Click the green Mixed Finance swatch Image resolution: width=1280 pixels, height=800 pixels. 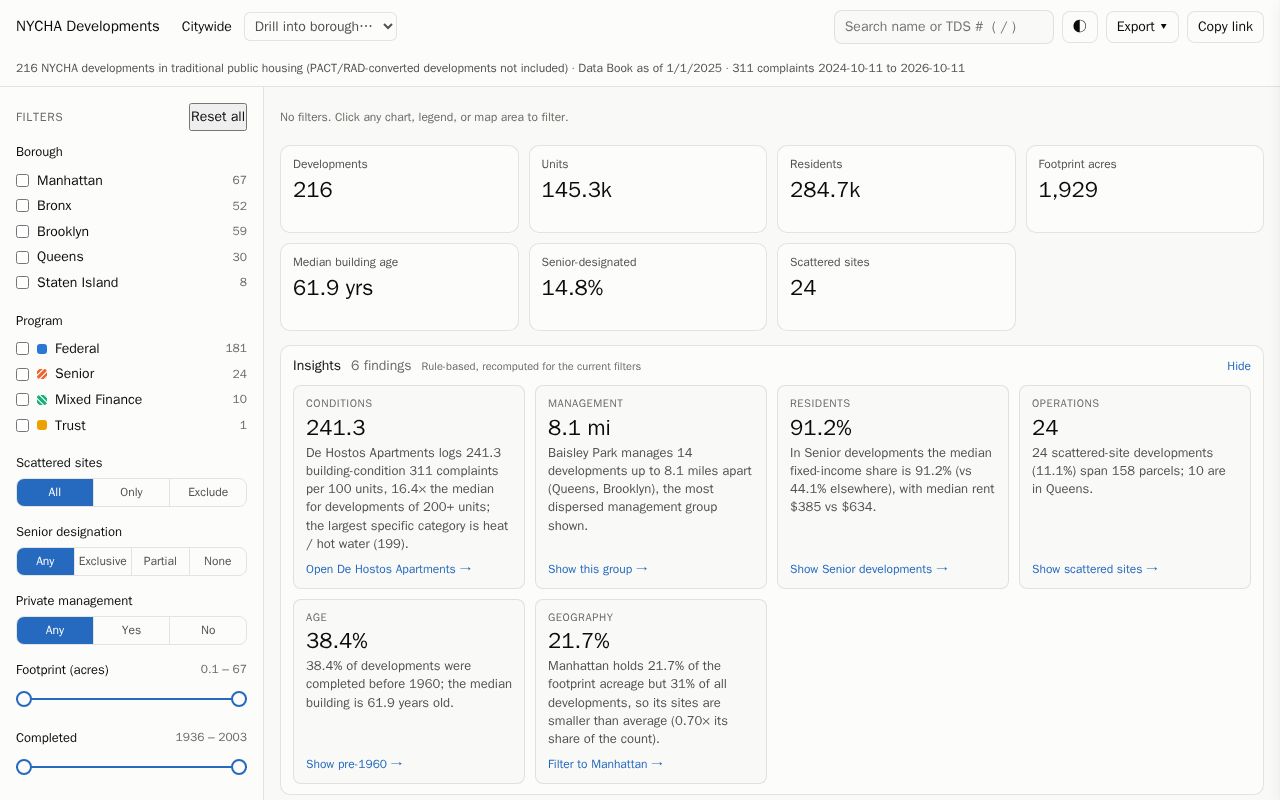(x=42, y=400)
